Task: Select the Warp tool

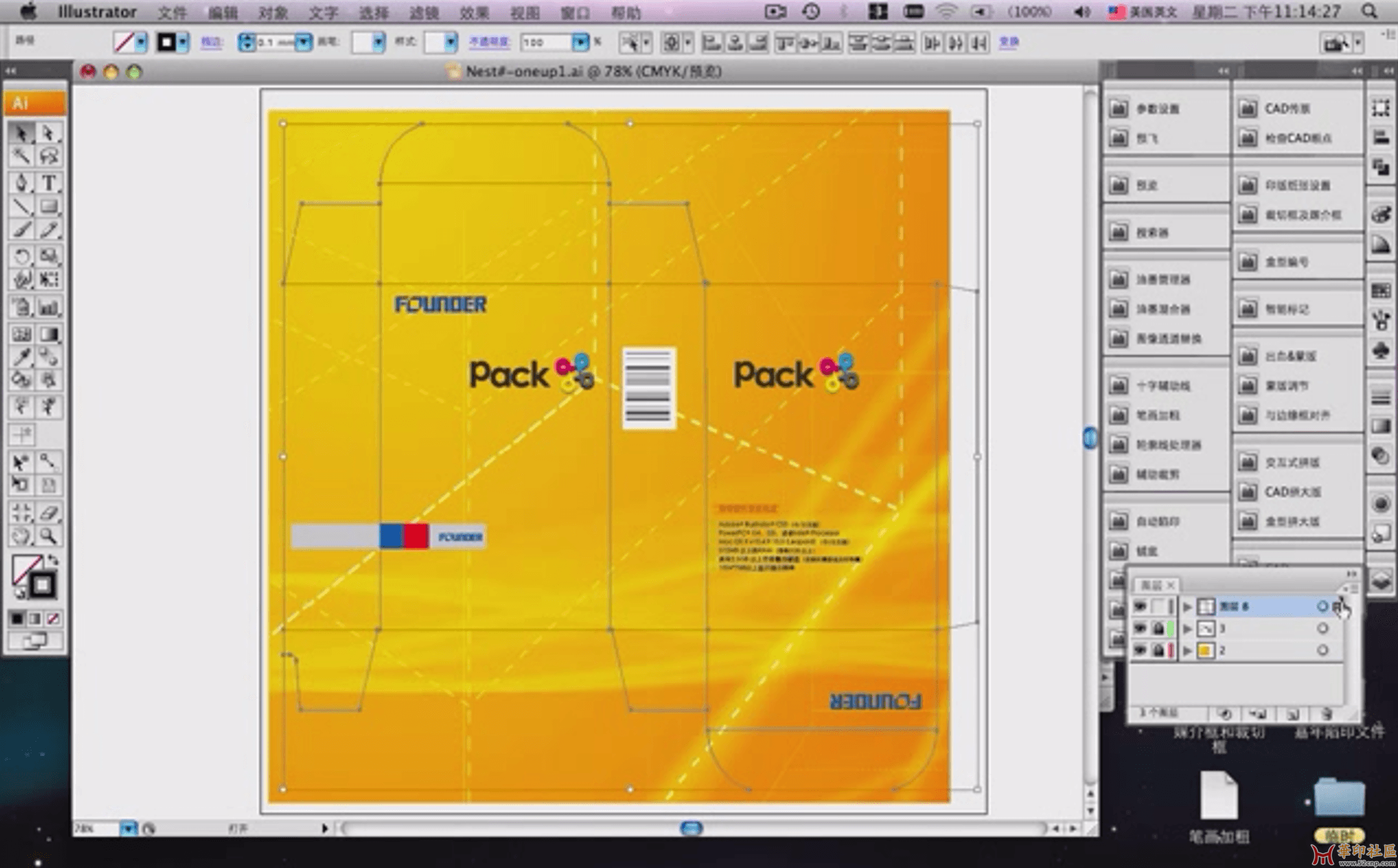Action: pyautogui.click(x=21, y=279)
